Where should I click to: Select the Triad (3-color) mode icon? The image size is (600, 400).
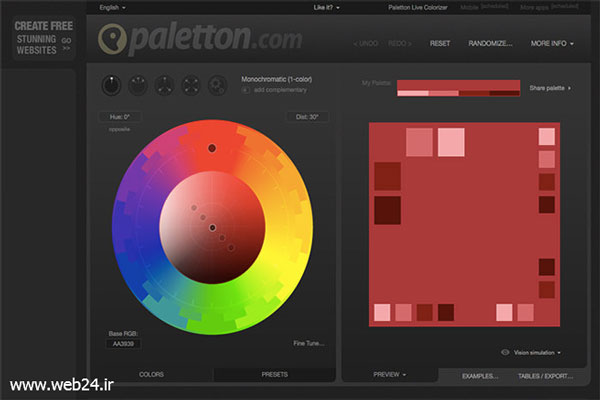[165, 85]
